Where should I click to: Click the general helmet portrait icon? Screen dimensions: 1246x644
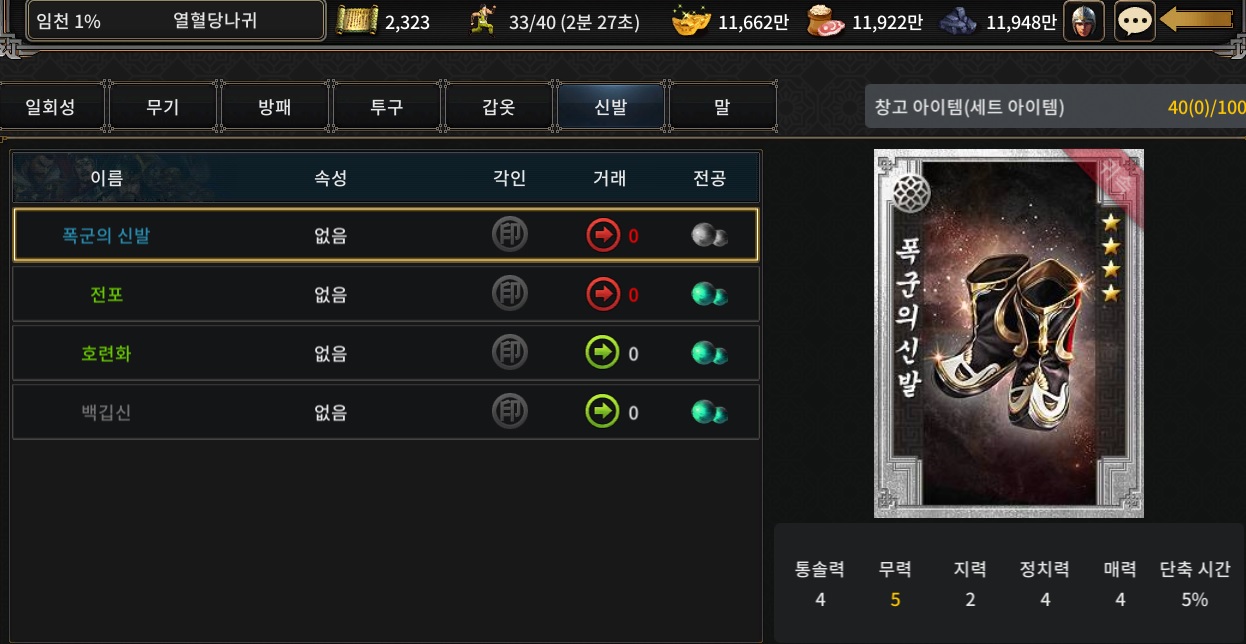coord(1083,21)
